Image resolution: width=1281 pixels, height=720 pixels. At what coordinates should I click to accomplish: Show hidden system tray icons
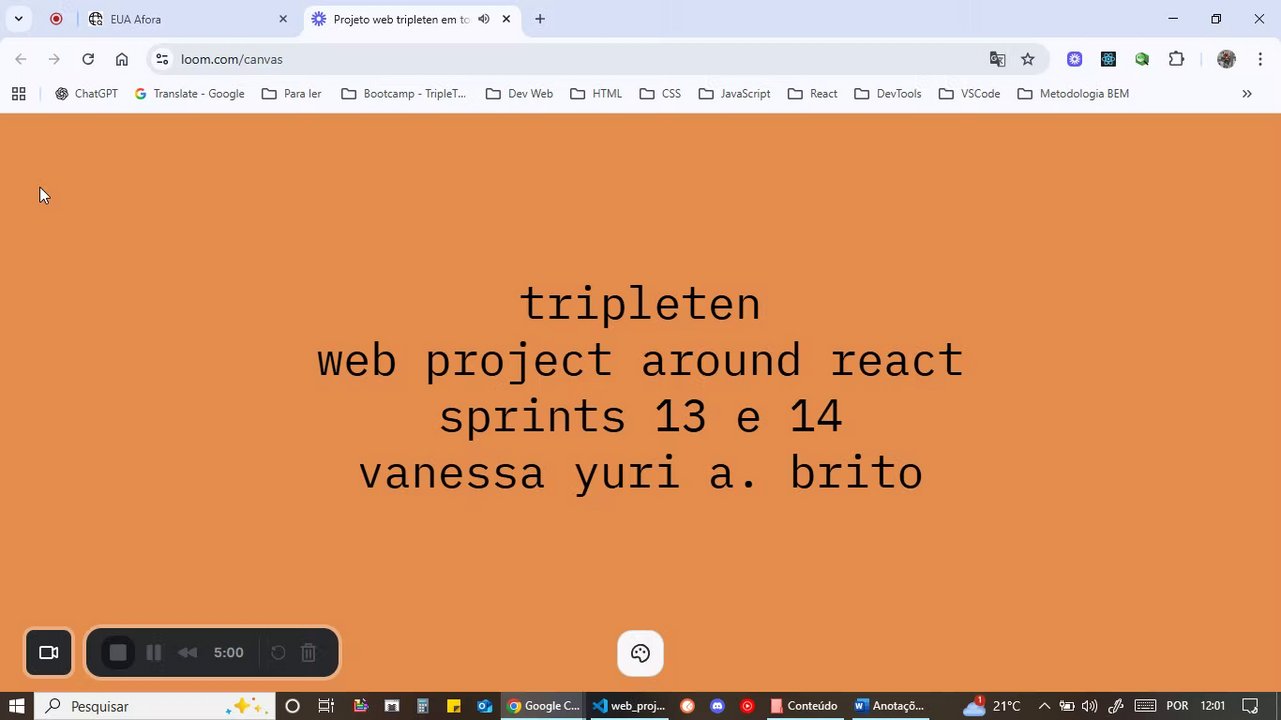pos(1045,706)
